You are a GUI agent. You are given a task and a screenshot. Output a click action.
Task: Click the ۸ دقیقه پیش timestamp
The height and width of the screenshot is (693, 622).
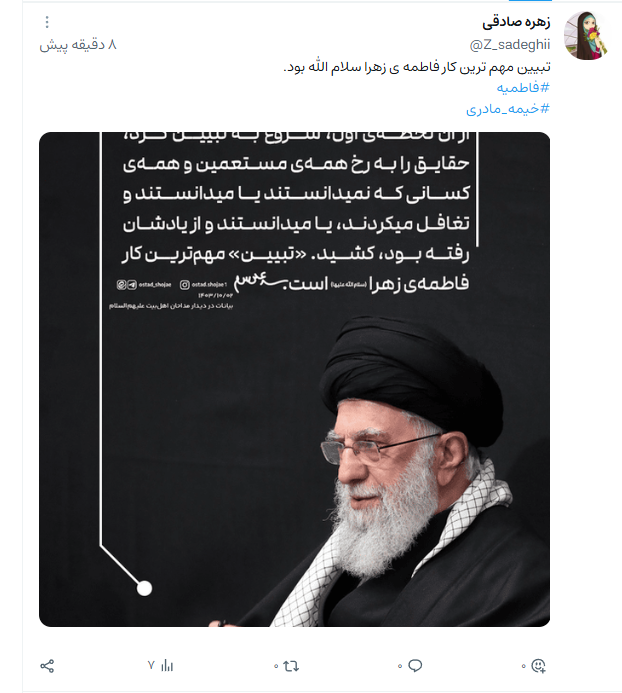pyautogui.click(x=78, y=45)
